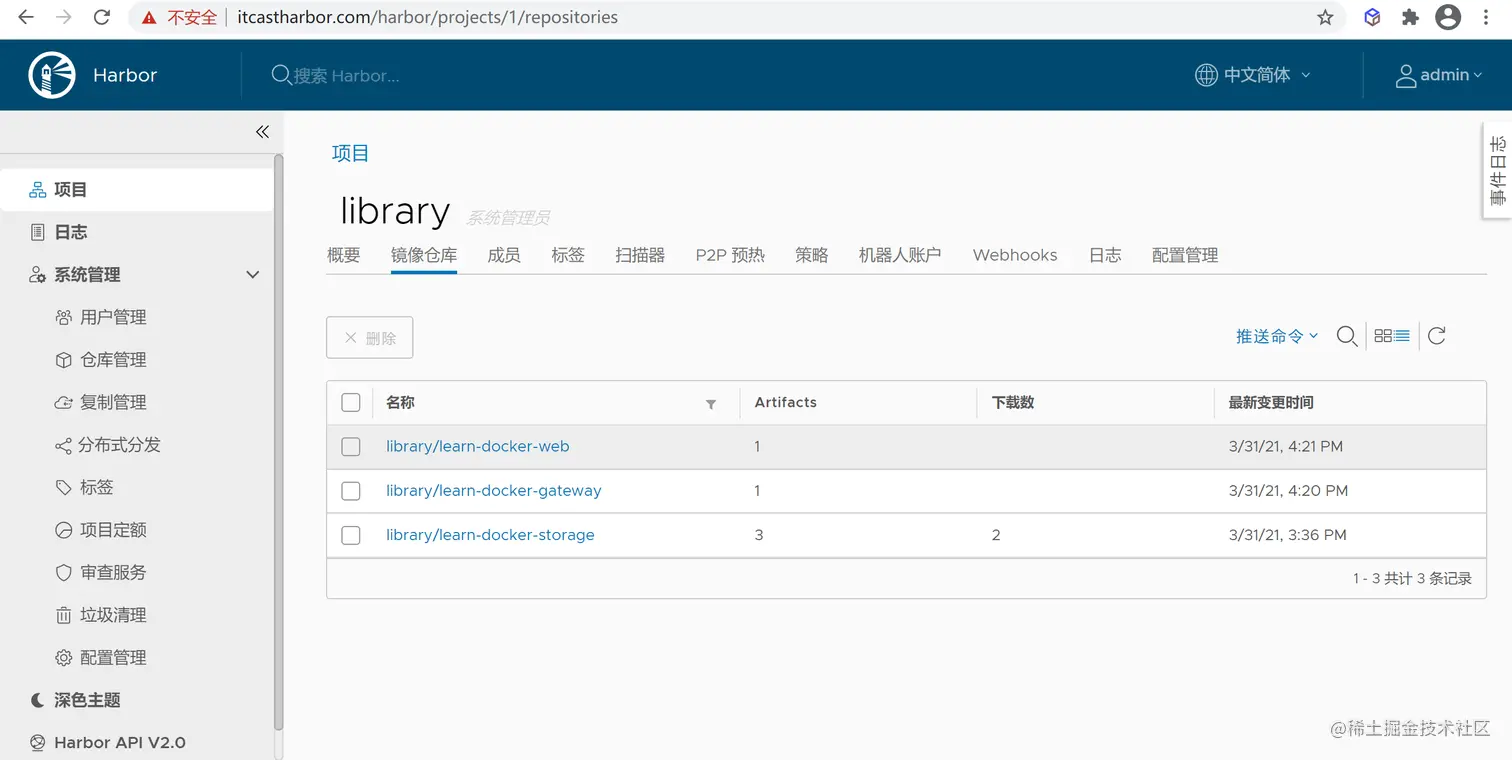Refresh the repository list
This screenshot has width=1512, height=760.
click(x=1436, y=336)
